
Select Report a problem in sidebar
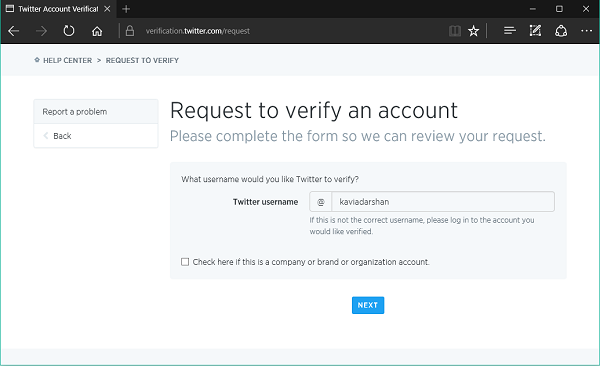tap(96, 111)
